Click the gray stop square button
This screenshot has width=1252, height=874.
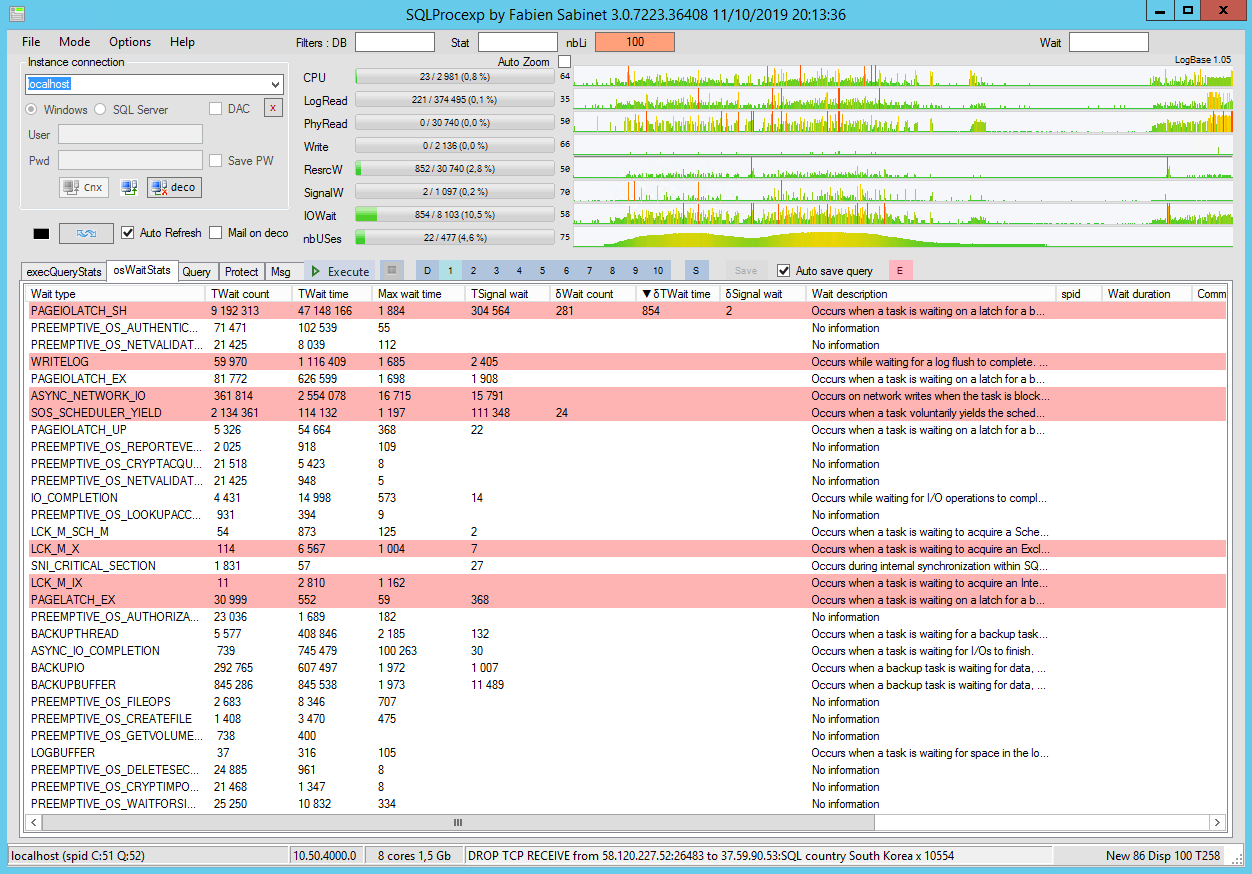tap(394, 270)
